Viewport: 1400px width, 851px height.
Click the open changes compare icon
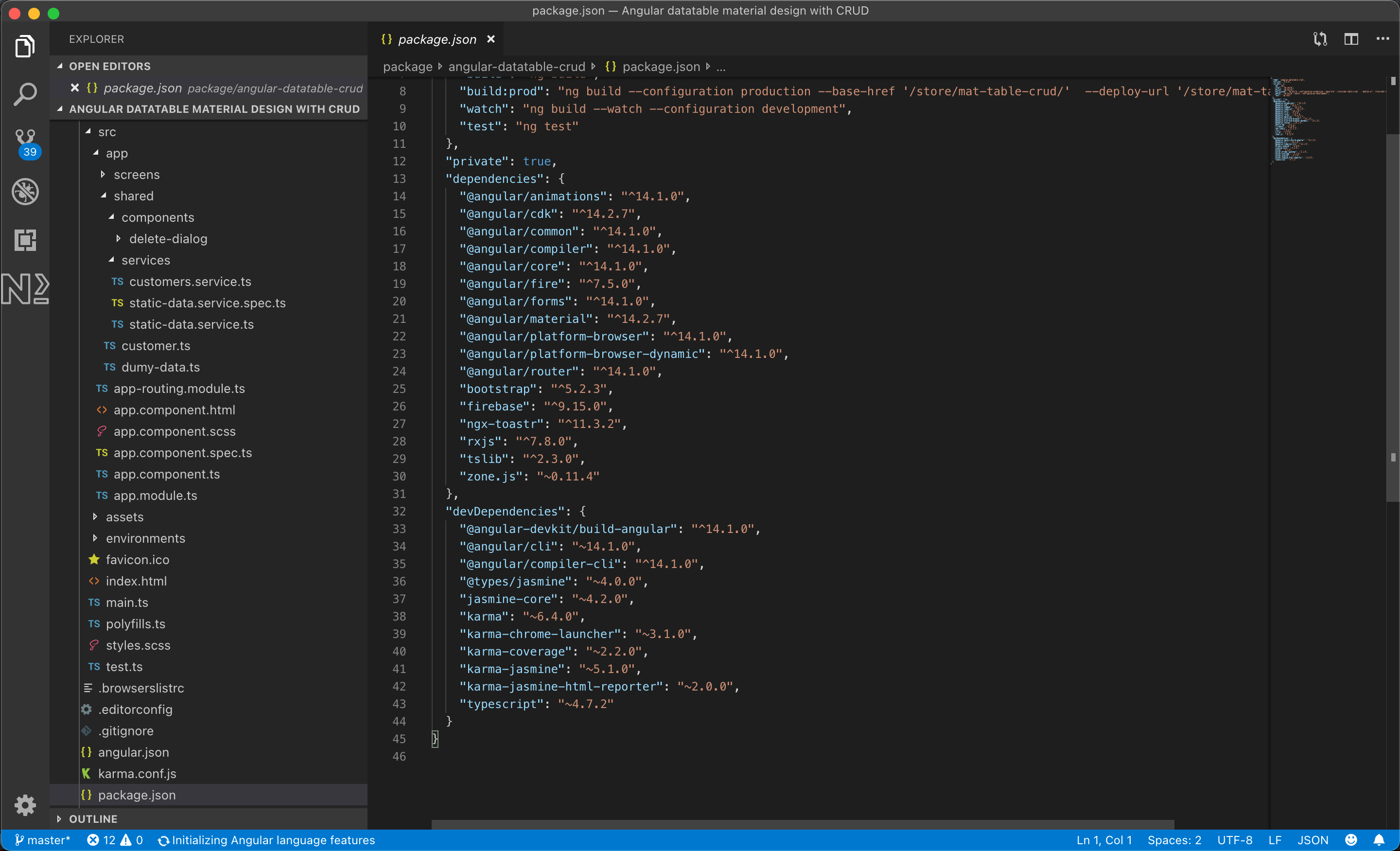pyautogui.click(x=1320, y=38)
